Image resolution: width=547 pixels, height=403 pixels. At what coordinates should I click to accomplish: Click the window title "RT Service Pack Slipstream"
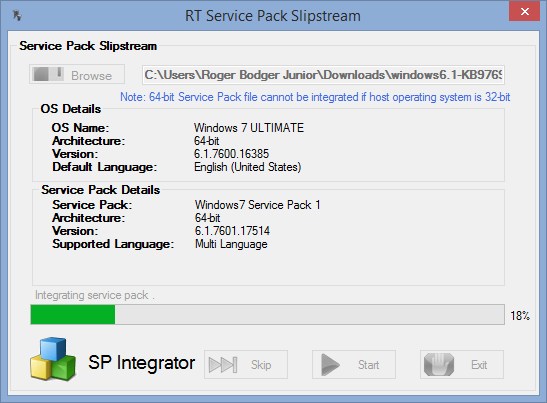coord(272,16)
